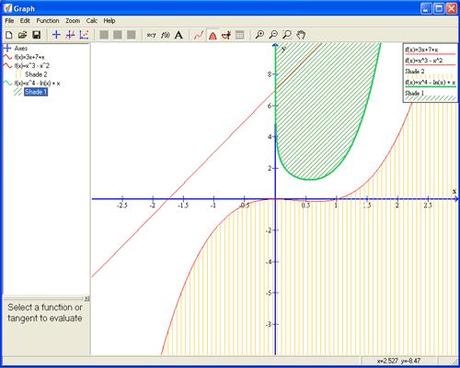
Task: Select Shade 2 in function list
Action: (36, 74)
